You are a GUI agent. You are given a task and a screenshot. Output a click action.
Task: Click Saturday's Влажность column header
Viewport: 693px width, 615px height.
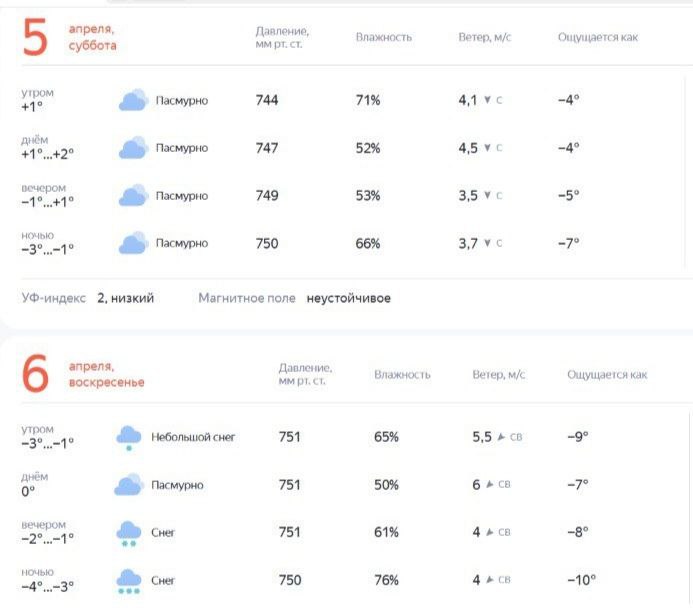tap(384, 37)
